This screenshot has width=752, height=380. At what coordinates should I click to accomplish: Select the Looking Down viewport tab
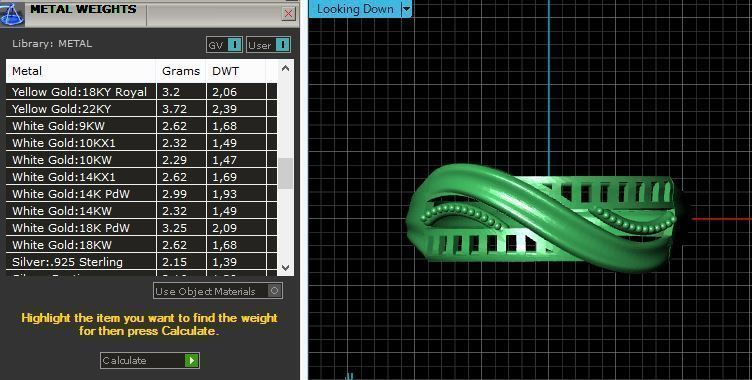point(355,9)
